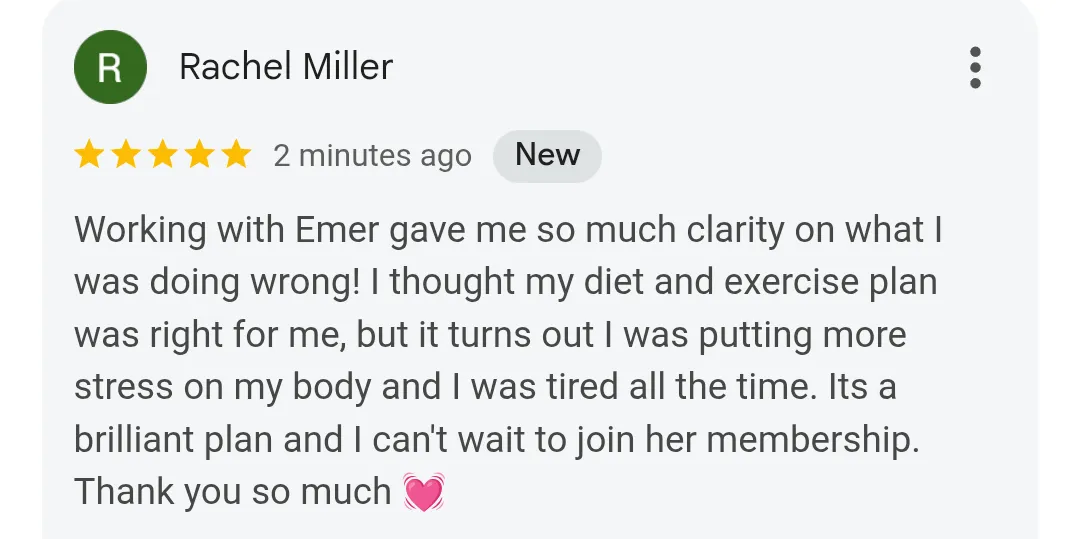Screen dimensions: 1080x539
Task: Click the third yellow rating star
Action: coord(163,155)
